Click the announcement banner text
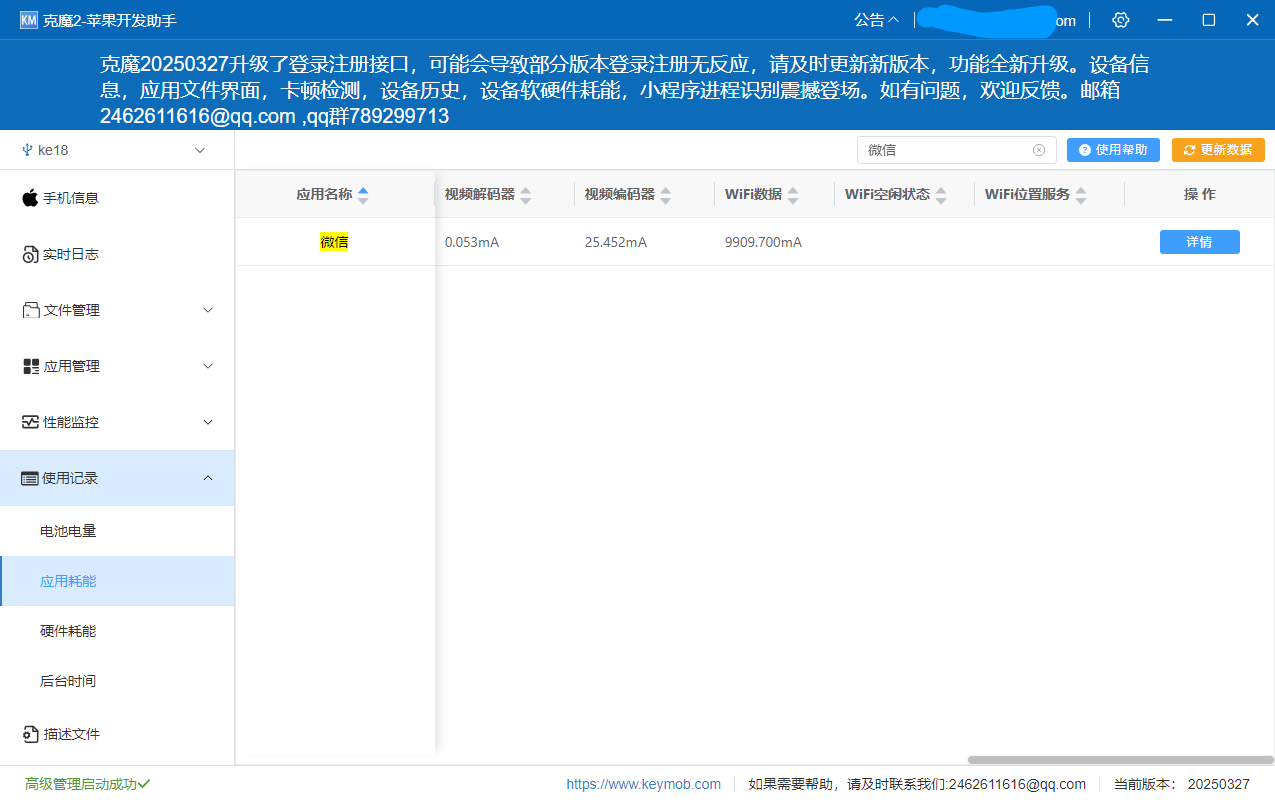This screenshot has width=1275, height=800. coord(624,90)
